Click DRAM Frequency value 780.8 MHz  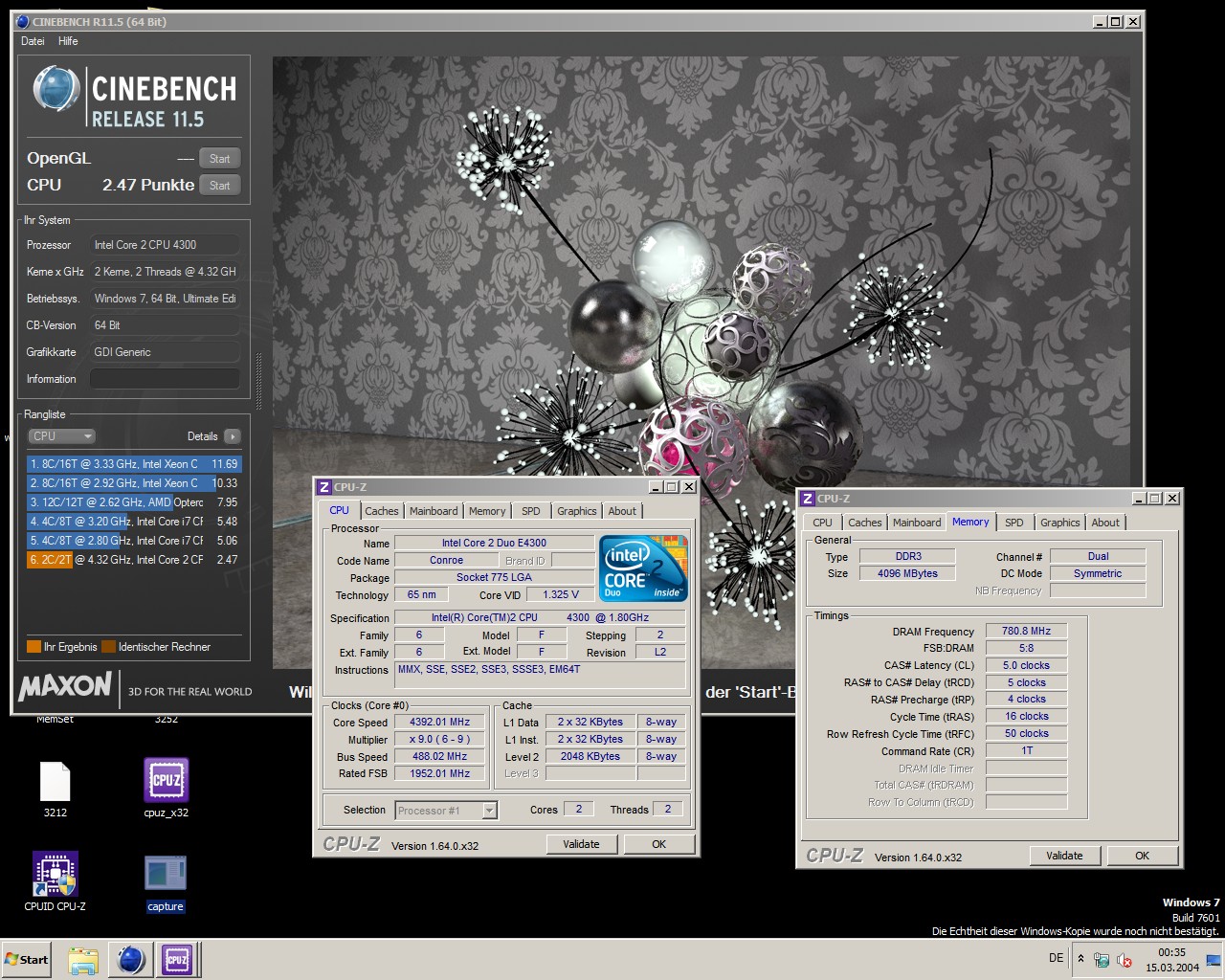coord(1026,632)
